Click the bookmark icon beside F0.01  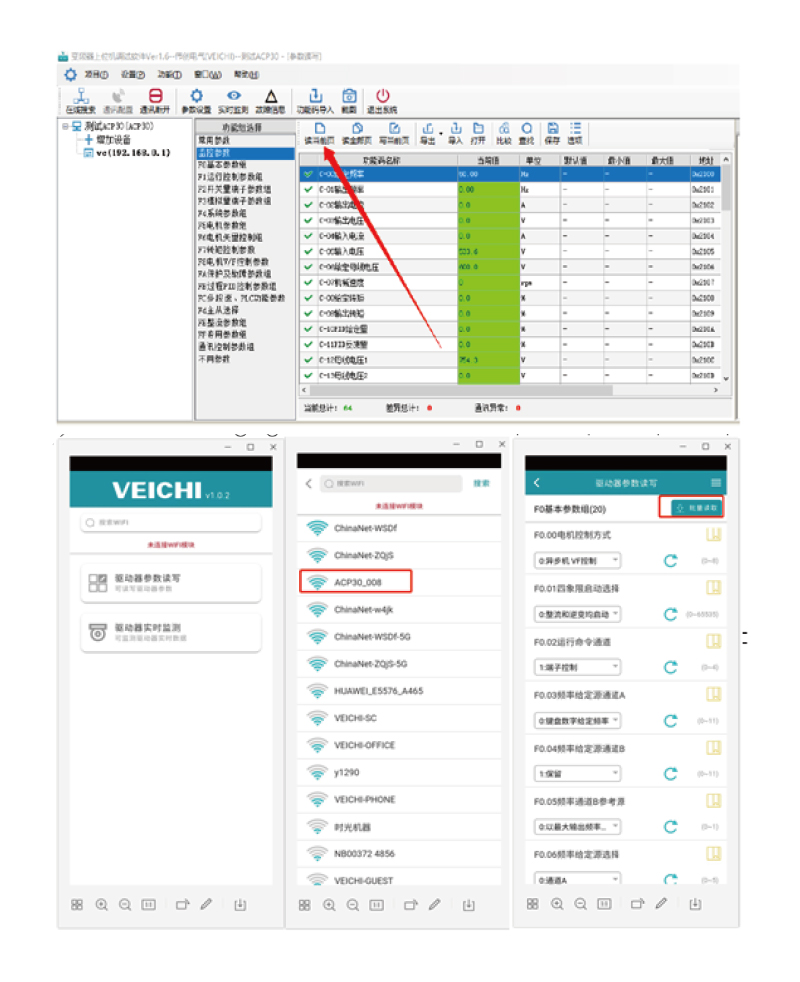pyautogui.click(x=713, y=587)
